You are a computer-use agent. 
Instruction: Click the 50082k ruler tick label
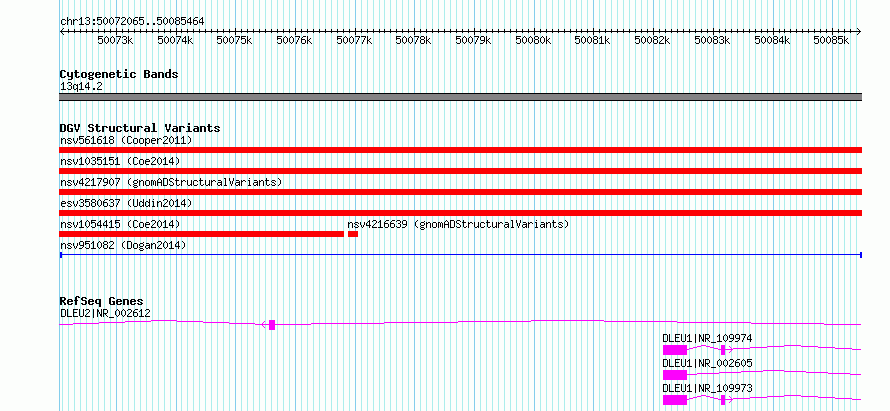click(652, 40)
